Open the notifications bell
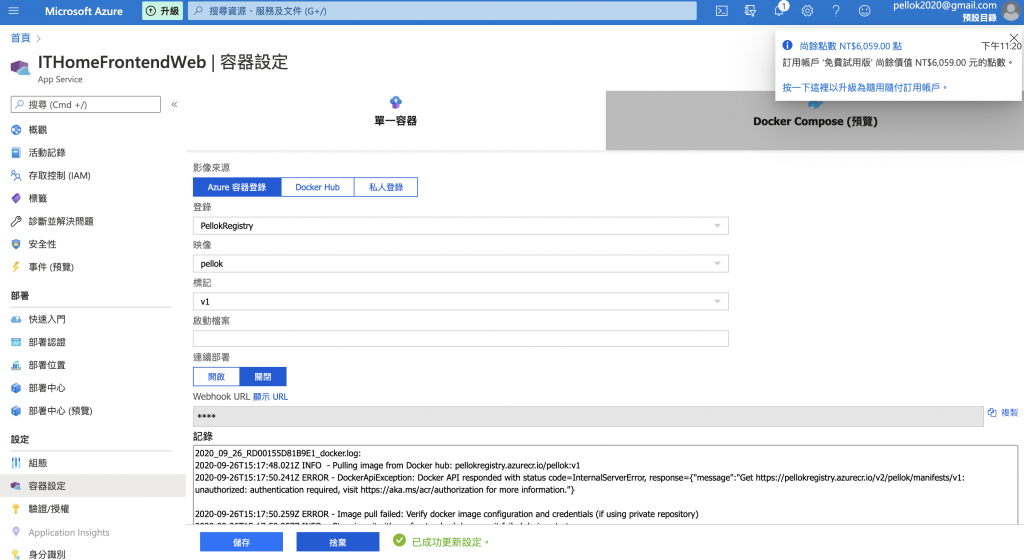This screenshot has width=1024, height=560. (778, 11)
